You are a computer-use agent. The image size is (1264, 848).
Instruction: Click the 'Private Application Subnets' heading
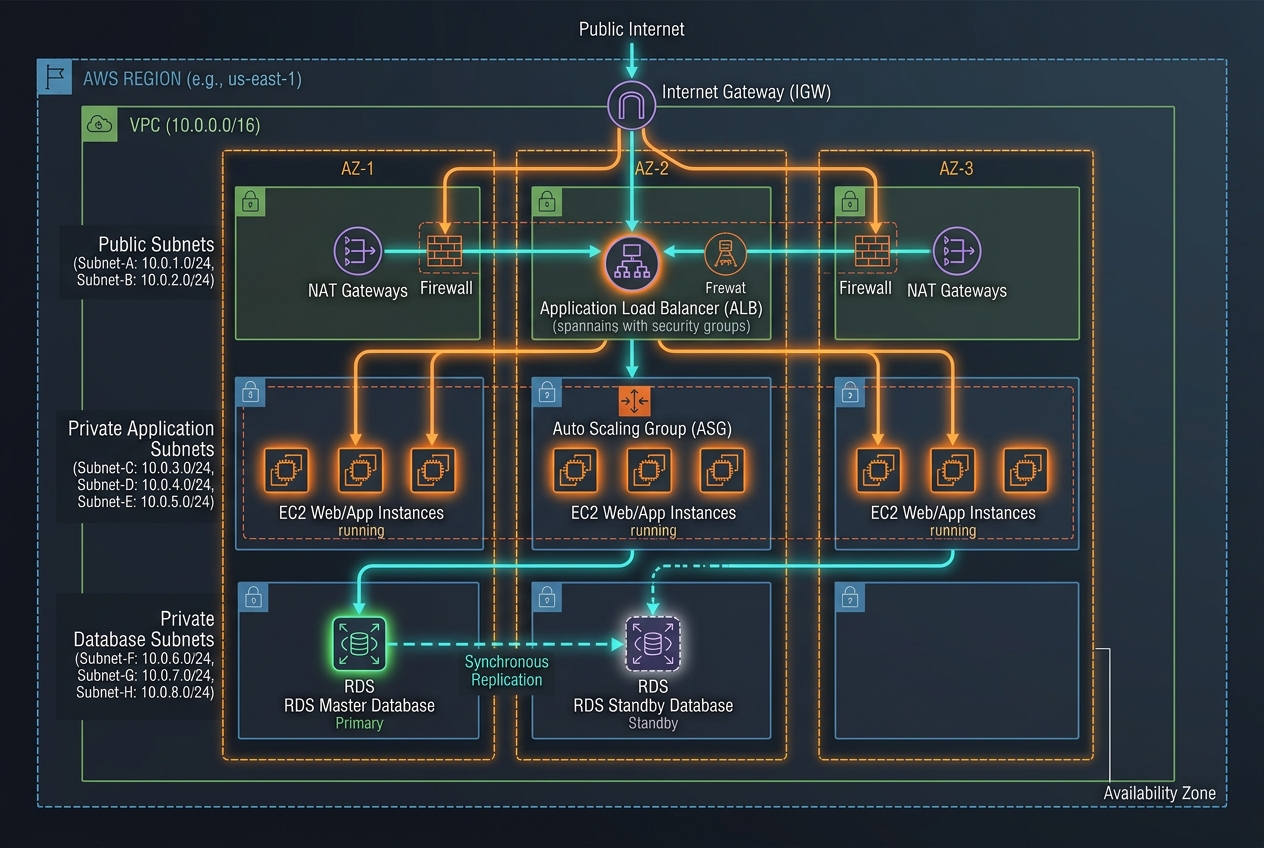[141, 439]
